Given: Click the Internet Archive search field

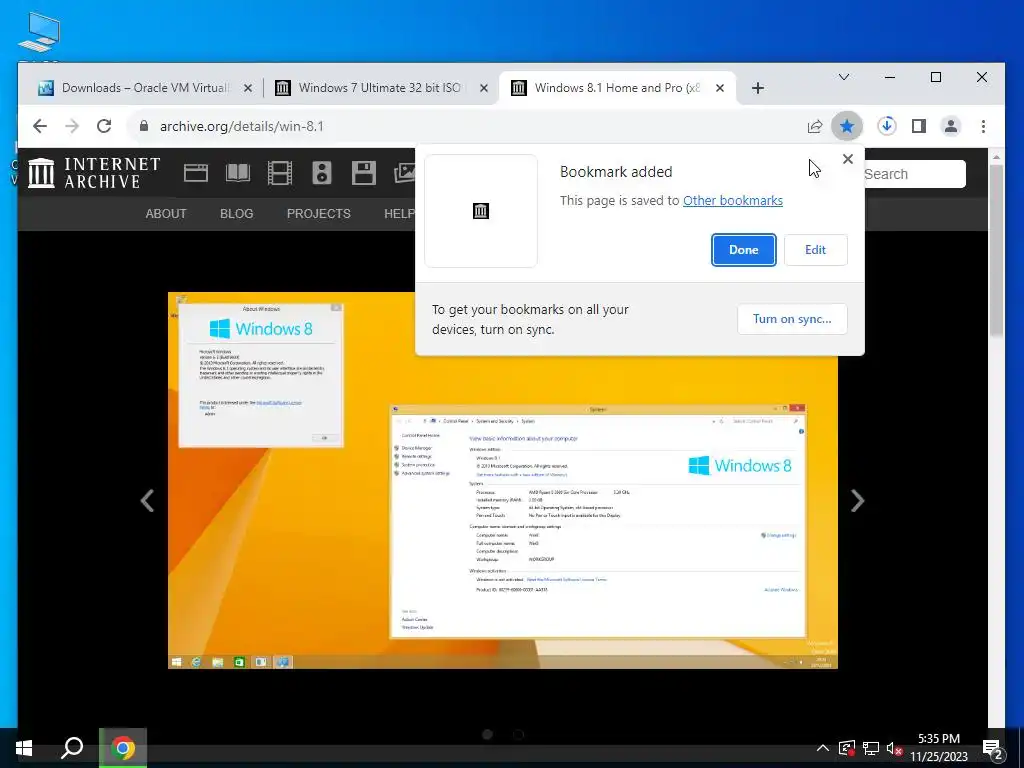Looking at the screenshot, I should pyautogui.click(x=913, y=174).
